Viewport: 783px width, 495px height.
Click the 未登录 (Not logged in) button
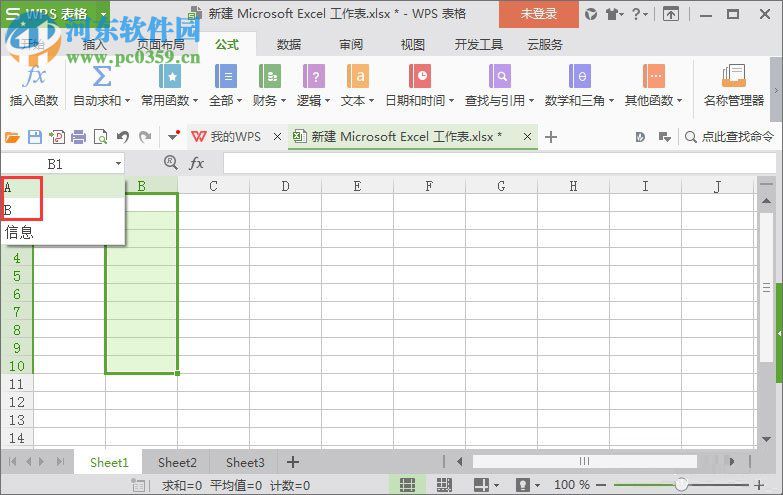[539, 14]
